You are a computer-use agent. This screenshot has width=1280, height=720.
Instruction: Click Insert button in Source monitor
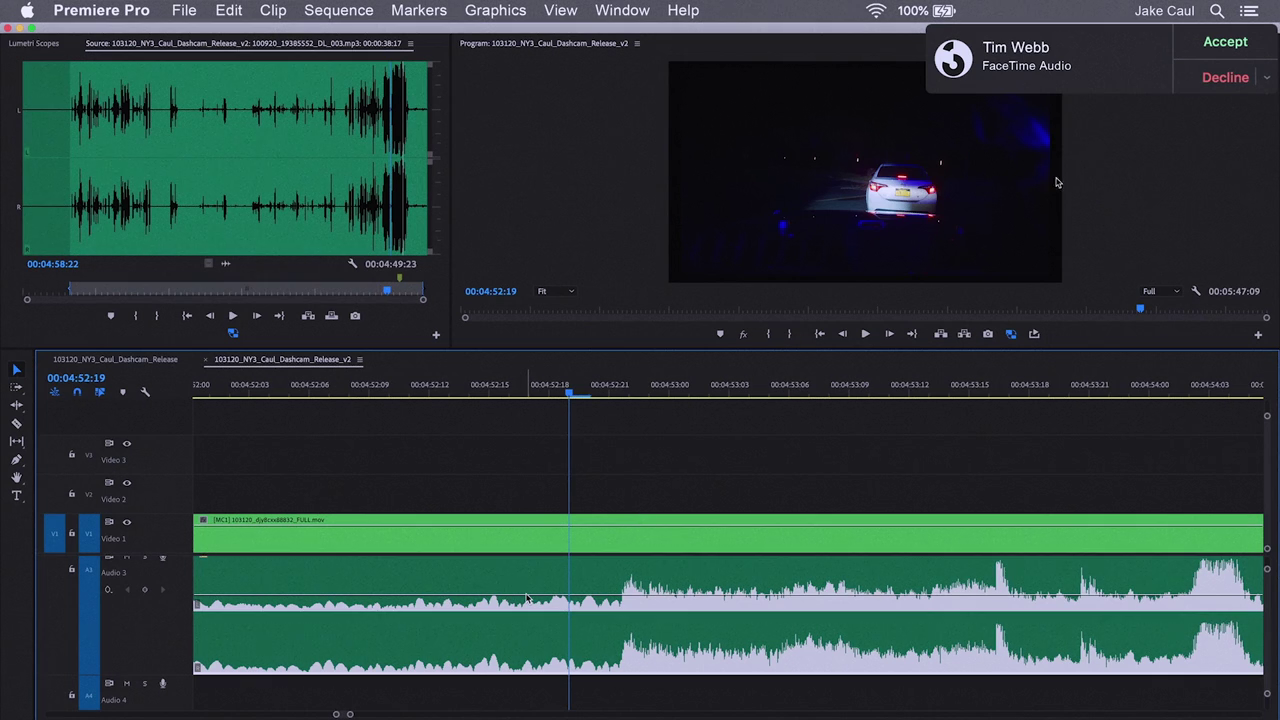(308, 316)
